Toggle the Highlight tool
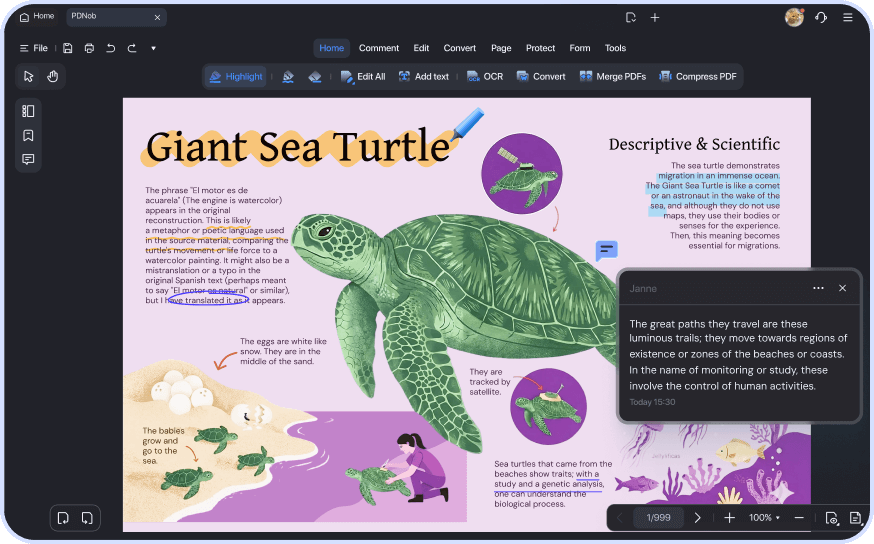Viewport: 874px width, 544px height. [x=236, y=77]
